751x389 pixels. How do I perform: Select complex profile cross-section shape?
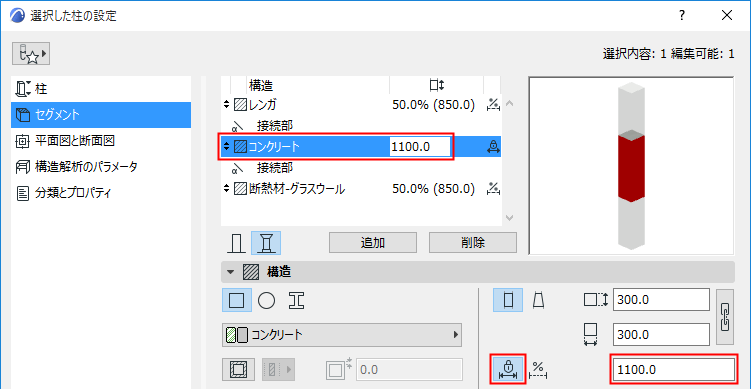click(297, 301)
